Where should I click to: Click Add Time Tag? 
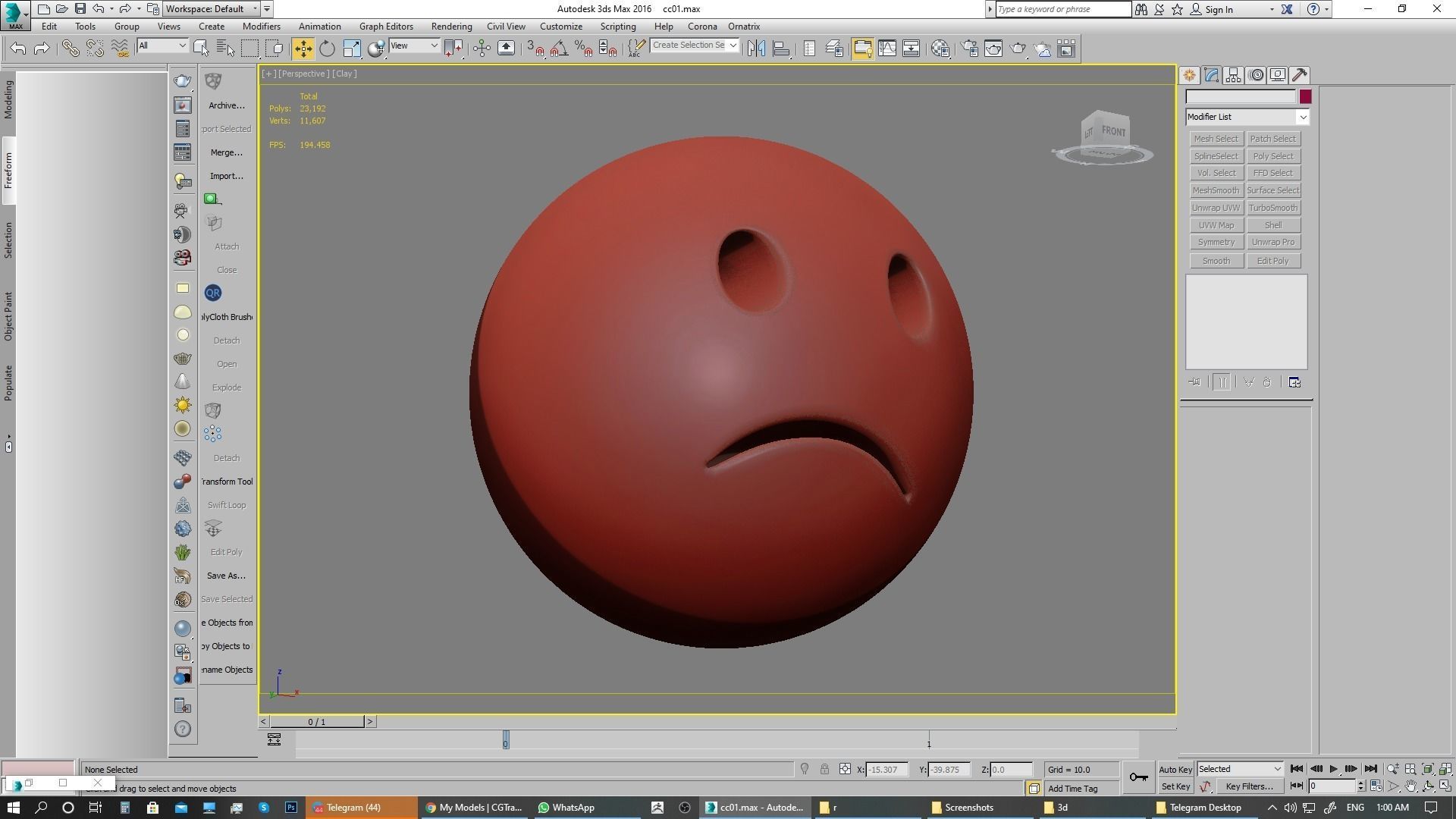click(1072, 789)
